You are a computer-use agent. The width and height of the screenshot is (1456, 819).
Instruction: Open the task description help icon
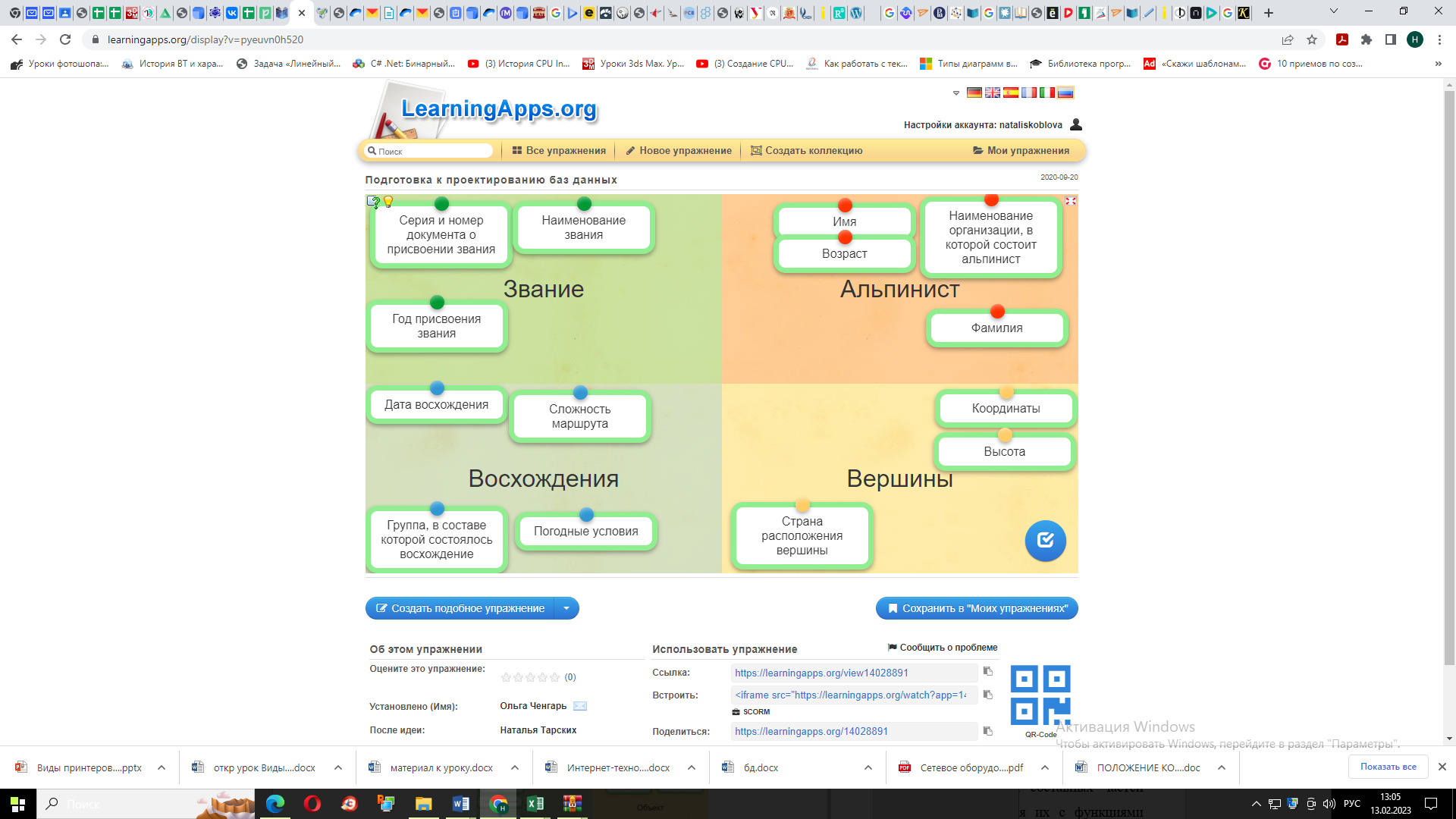pyautogui.click(x=372, y=202)
